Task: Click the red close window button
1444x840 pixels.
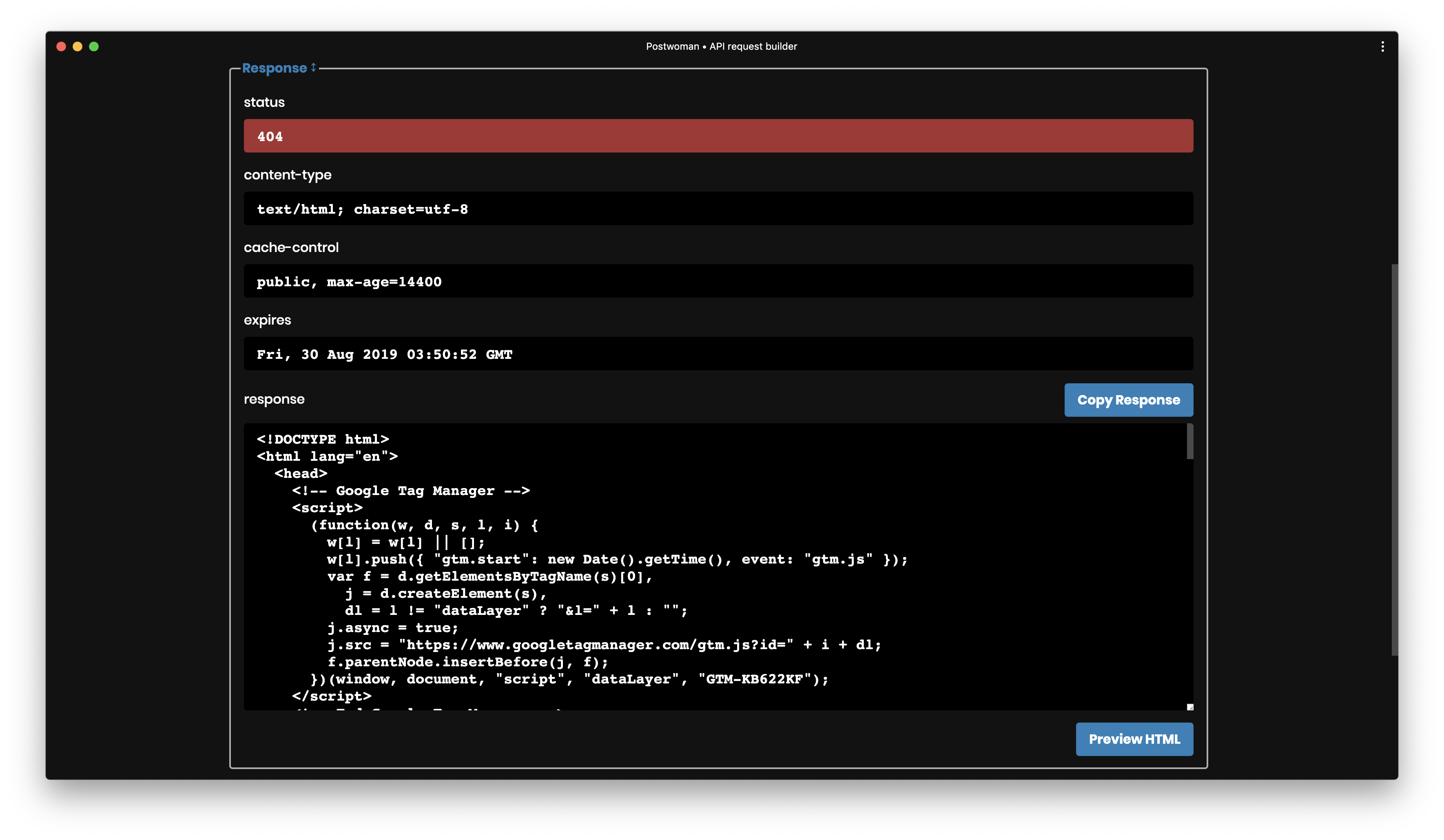Action: point(61,46)
